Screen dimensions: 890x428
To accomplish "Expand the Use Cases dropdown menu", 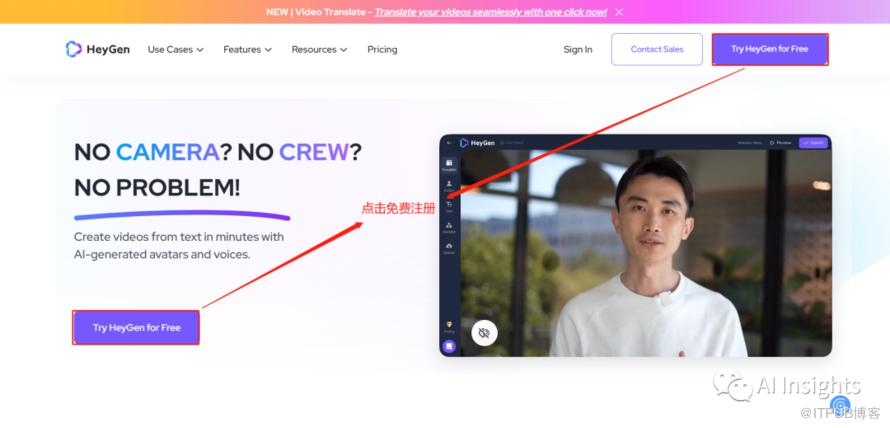I will point(175,49).
